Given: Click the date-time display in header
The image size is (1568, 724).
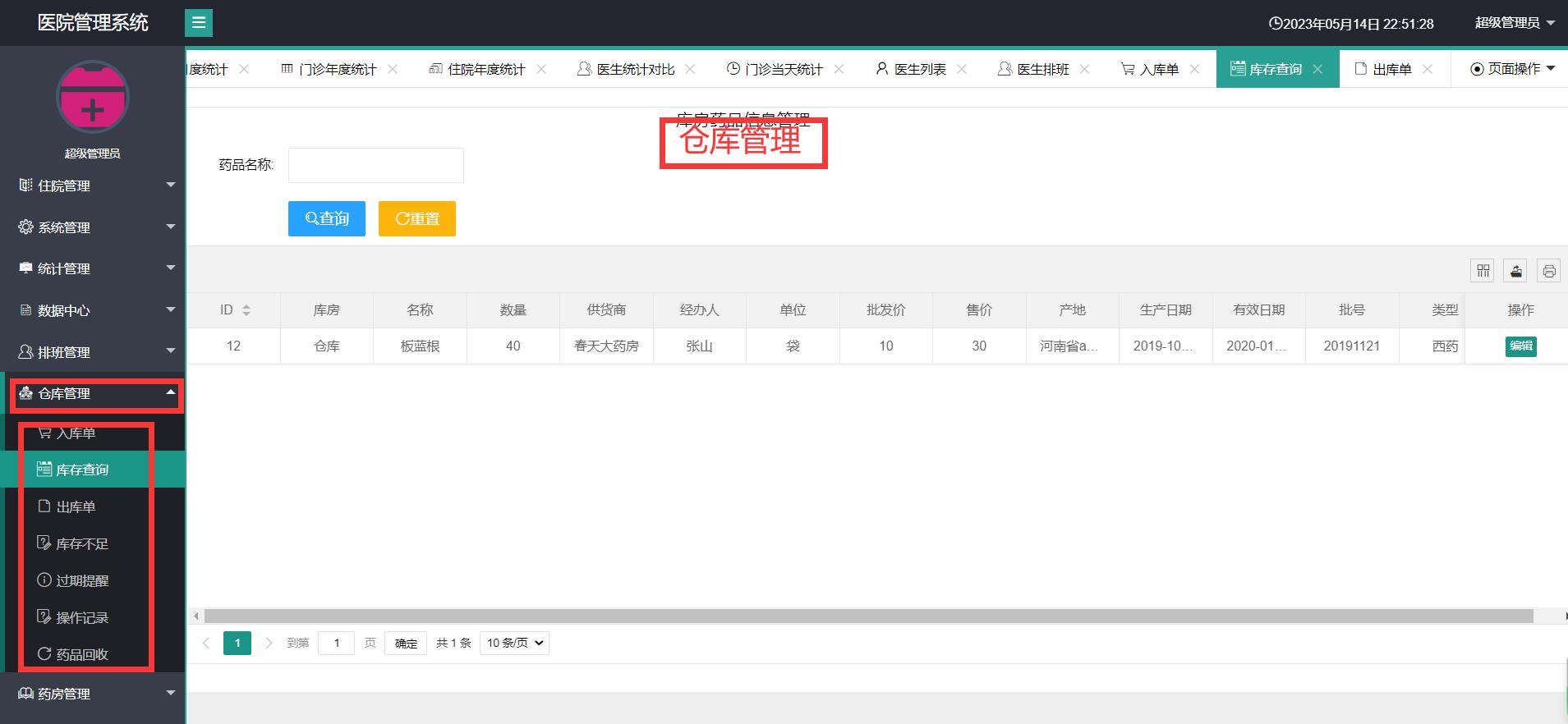Looking at the screenshot, I should (1351, 24).
